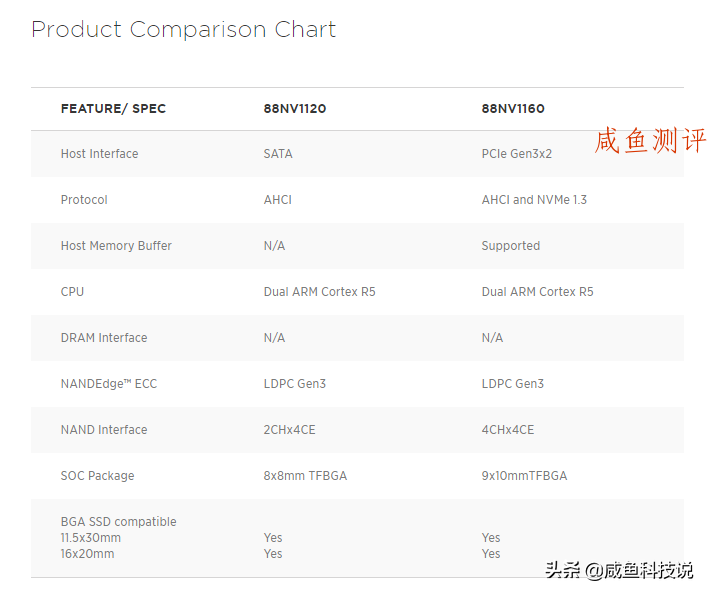Click the Host Memory Buffer label
709x595 pixels.
point(116,246)
